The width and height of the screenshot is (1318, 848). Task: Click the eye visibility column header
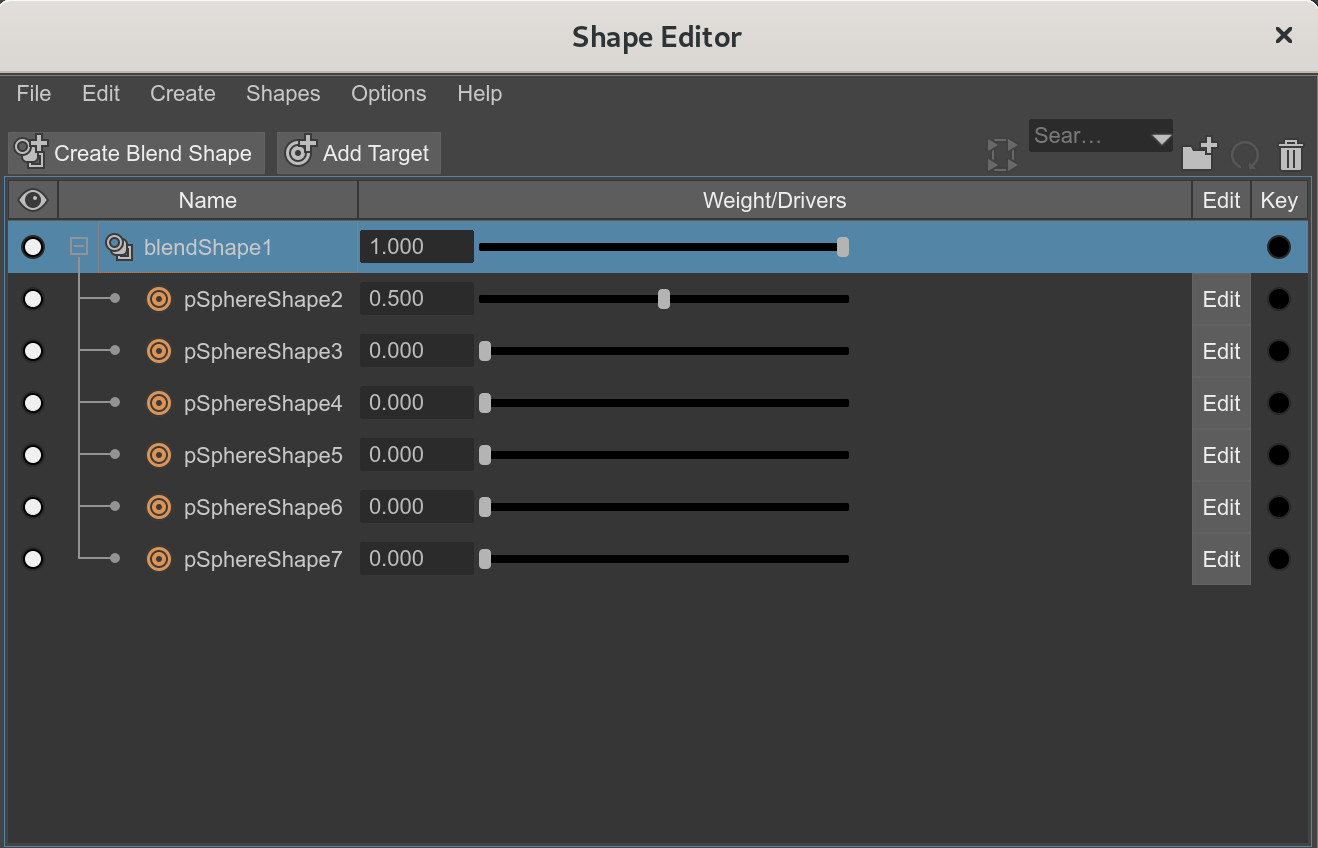coord(33,200)
